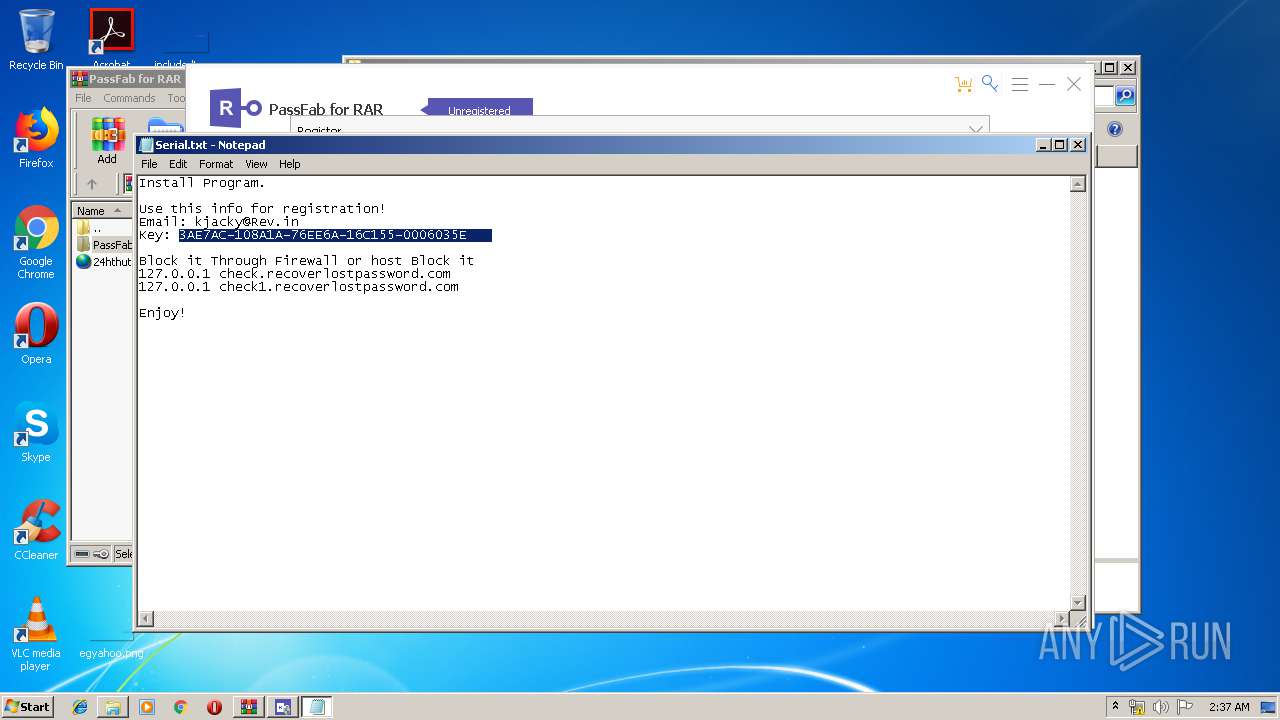
Task: Click the WinRAR status bar drive icon
Action: 82,554
